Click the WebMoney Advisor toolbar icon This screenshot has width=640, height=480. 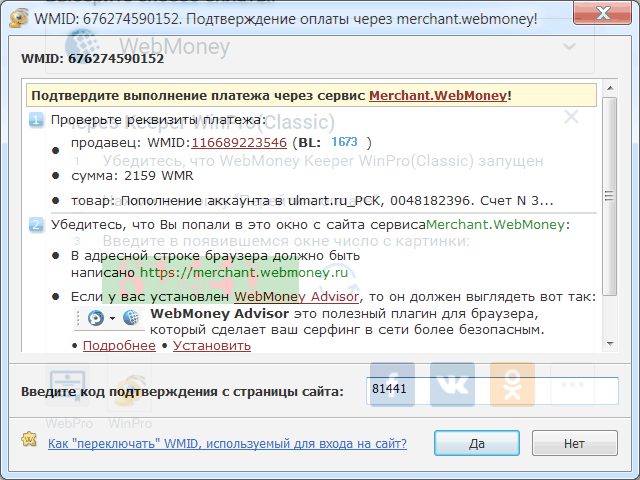pos(96,318)
